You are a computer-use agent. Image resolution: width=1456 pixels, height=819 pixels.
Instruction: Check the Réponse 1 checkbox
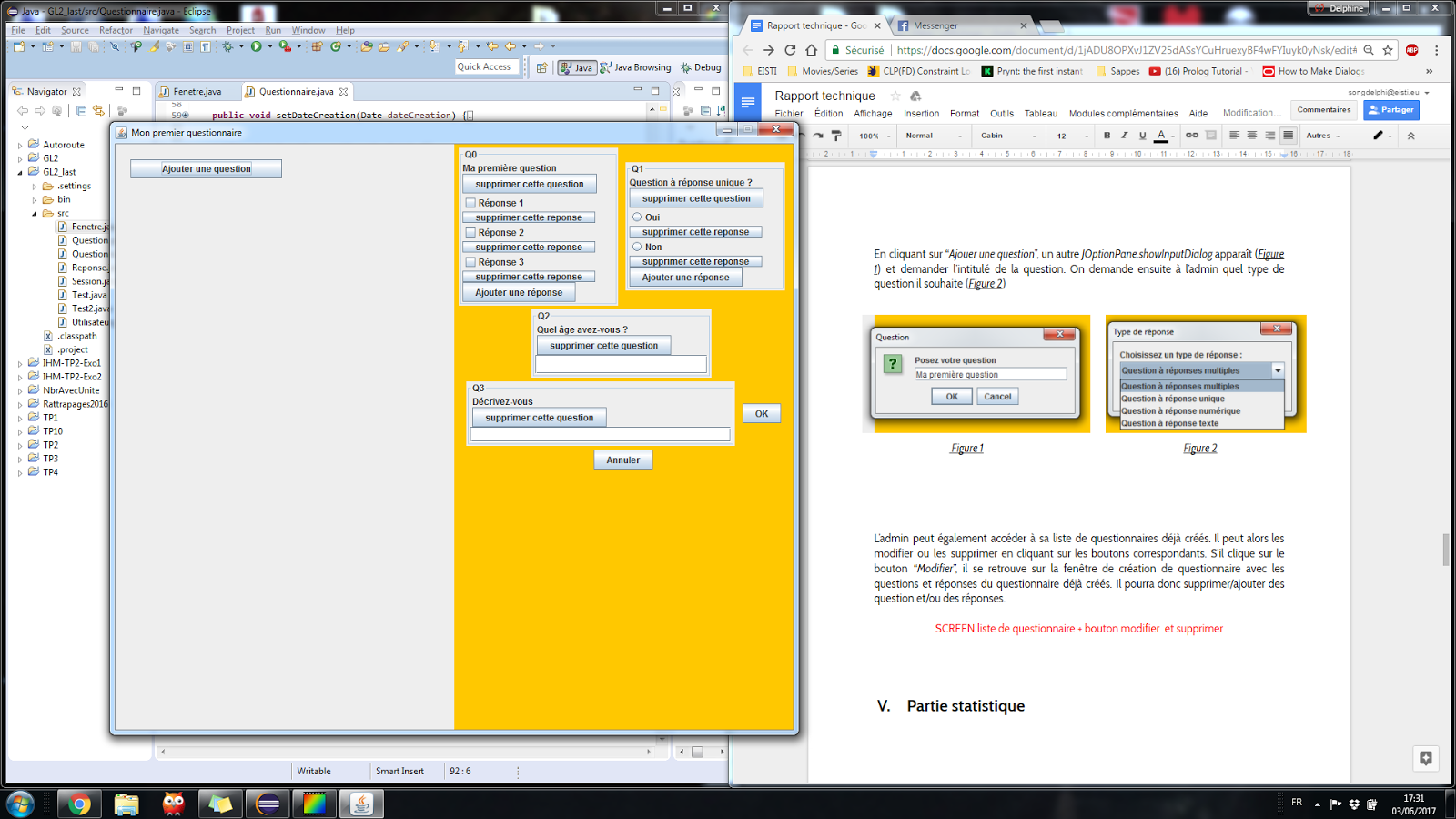pos(470,203)
